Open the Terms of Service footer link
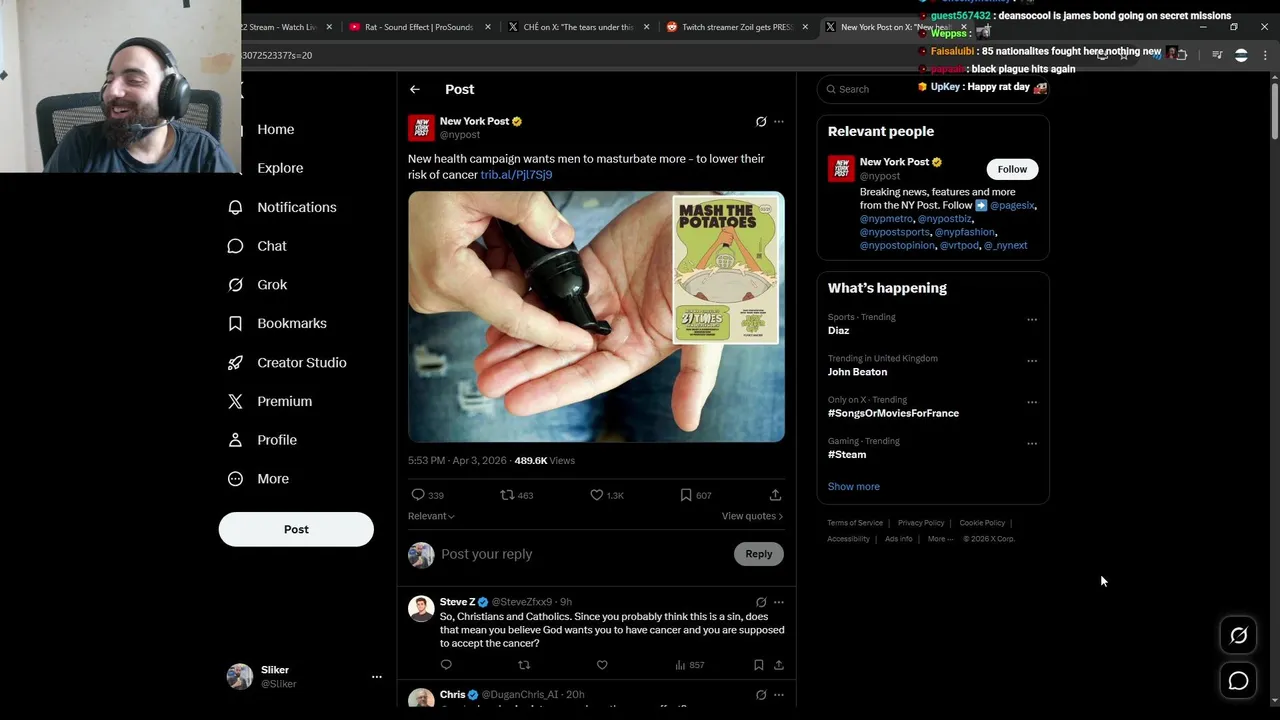This screenshot has width=1280, height=720. click(x=855, y=523)
